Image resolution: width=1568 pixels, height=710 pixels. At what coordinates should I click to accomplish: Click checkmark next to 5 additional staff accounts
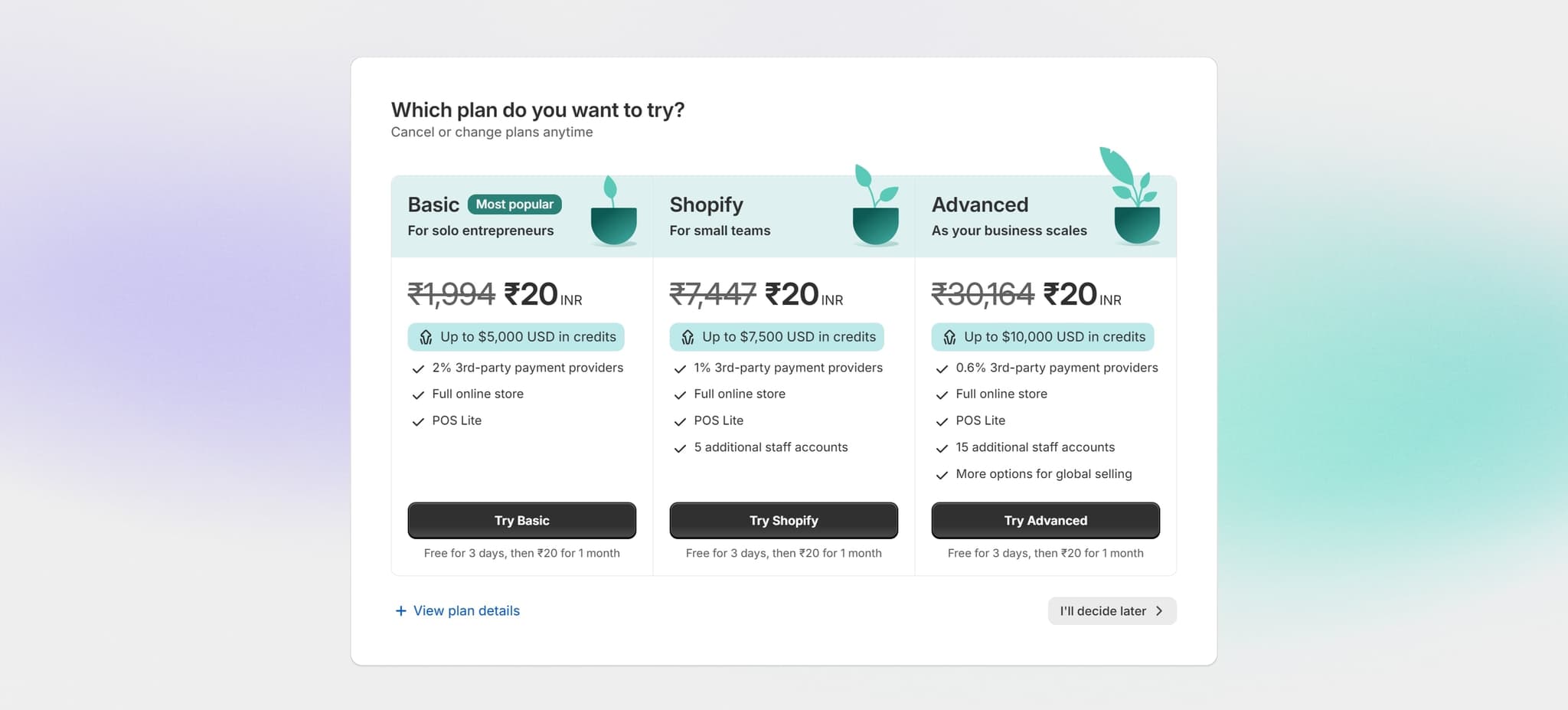click(x=680, y=449)
